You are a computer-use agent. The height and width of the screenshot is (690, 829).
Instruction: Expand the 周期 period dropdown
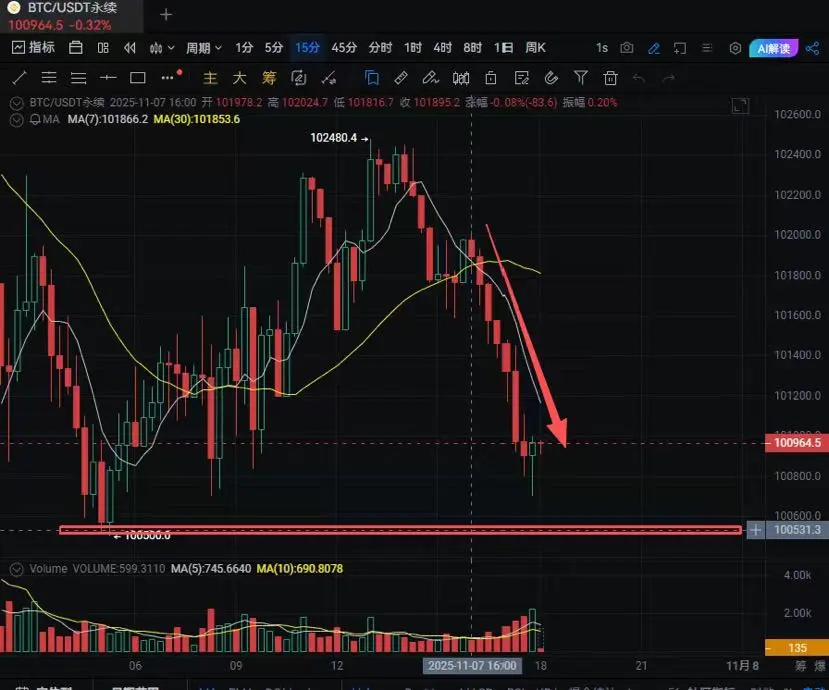pos(204,48)
